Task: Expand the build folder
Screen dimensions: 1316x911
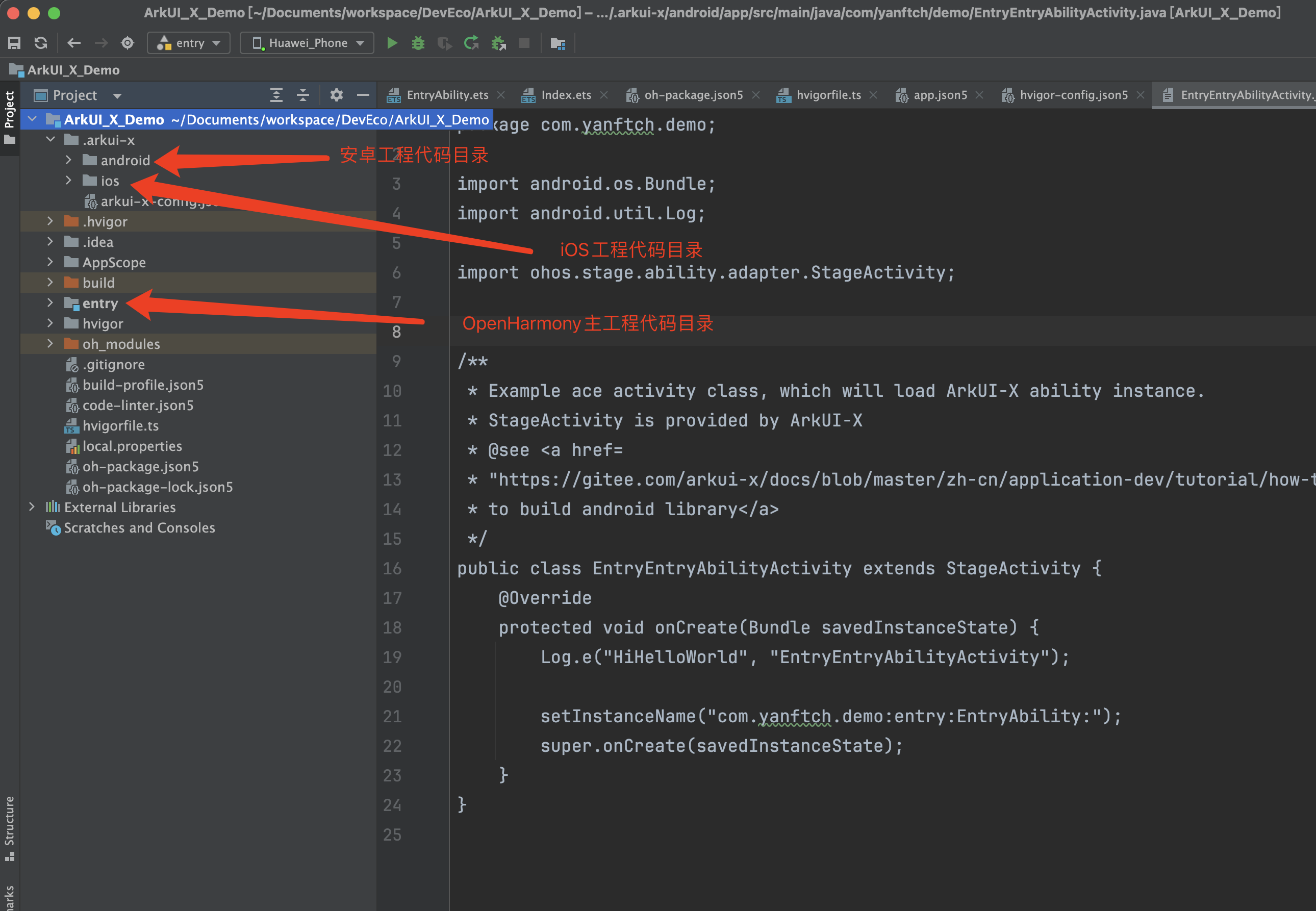Action: click(50, 283)
